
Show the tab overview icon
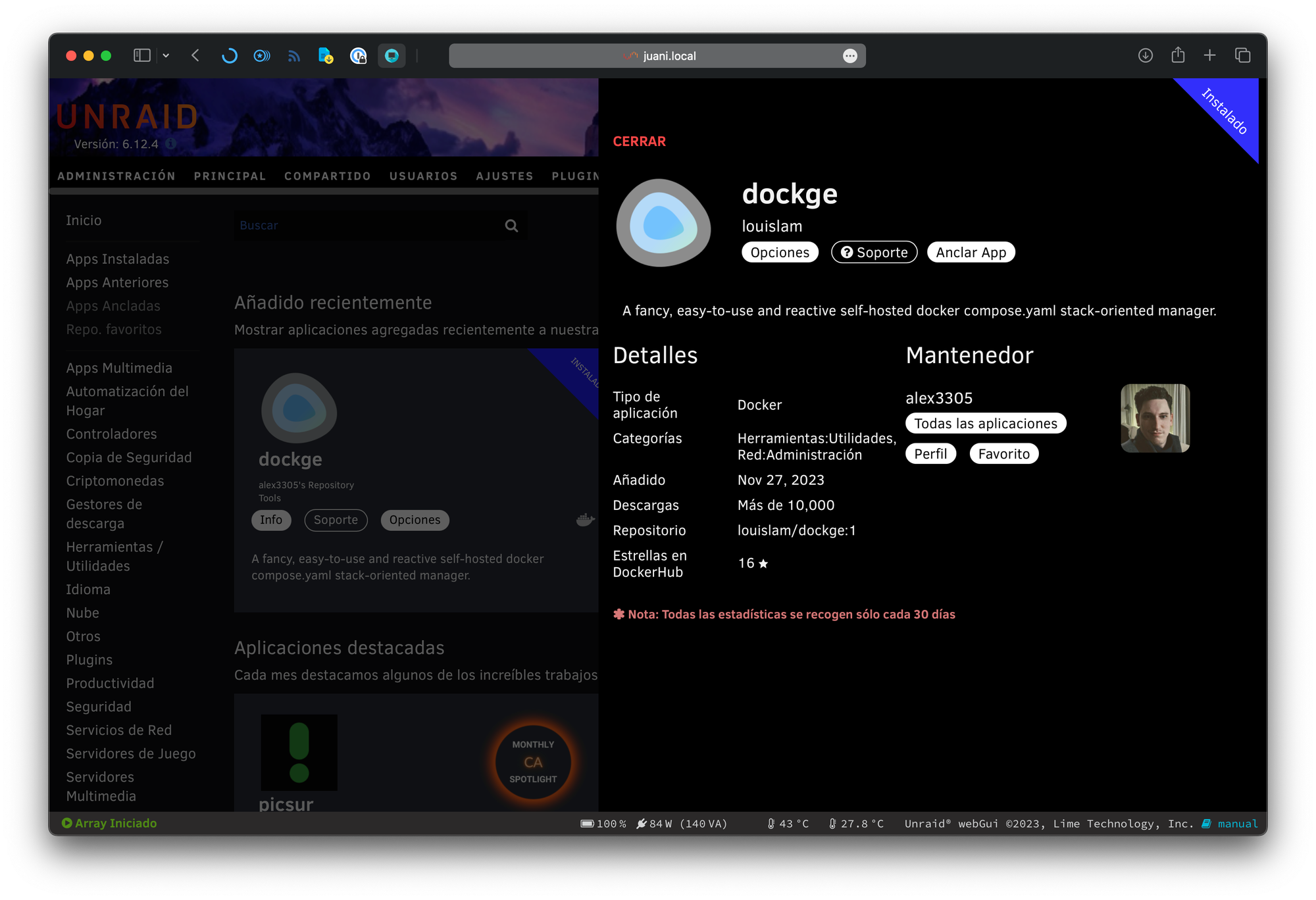click(1242, 55)
